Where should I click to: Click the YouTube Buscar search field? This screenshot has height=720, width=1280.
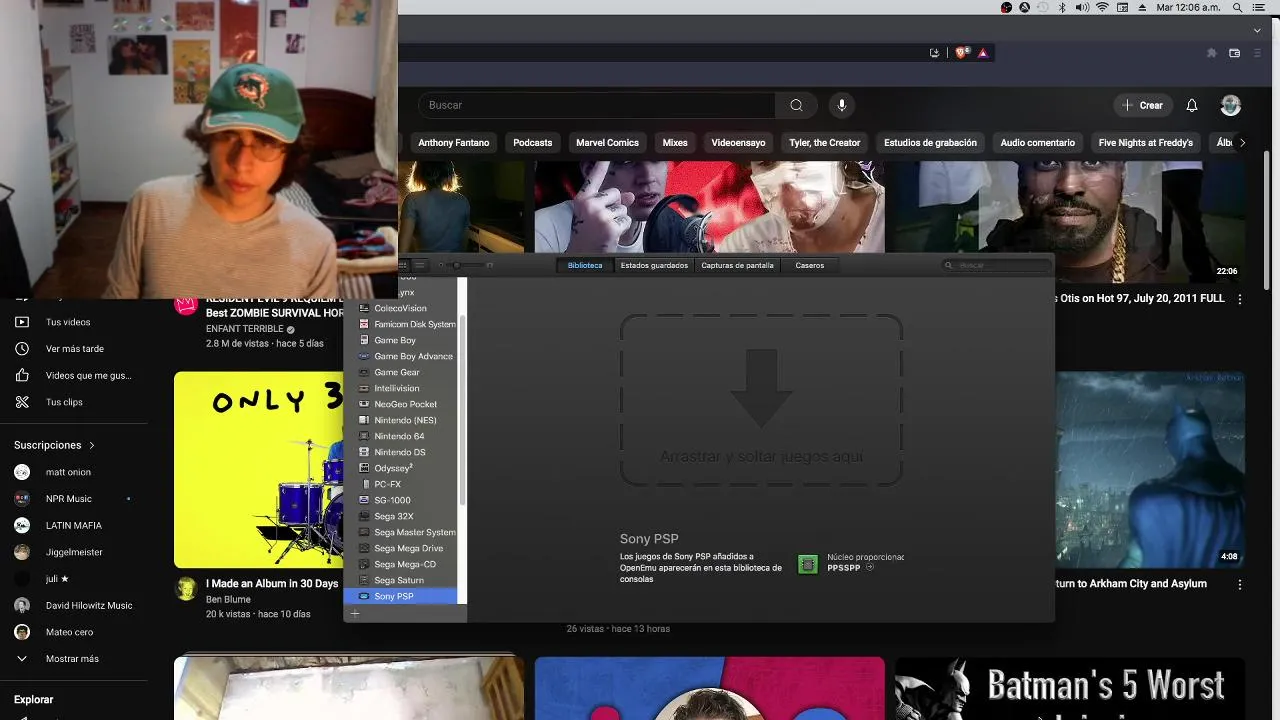pos(596,105)
